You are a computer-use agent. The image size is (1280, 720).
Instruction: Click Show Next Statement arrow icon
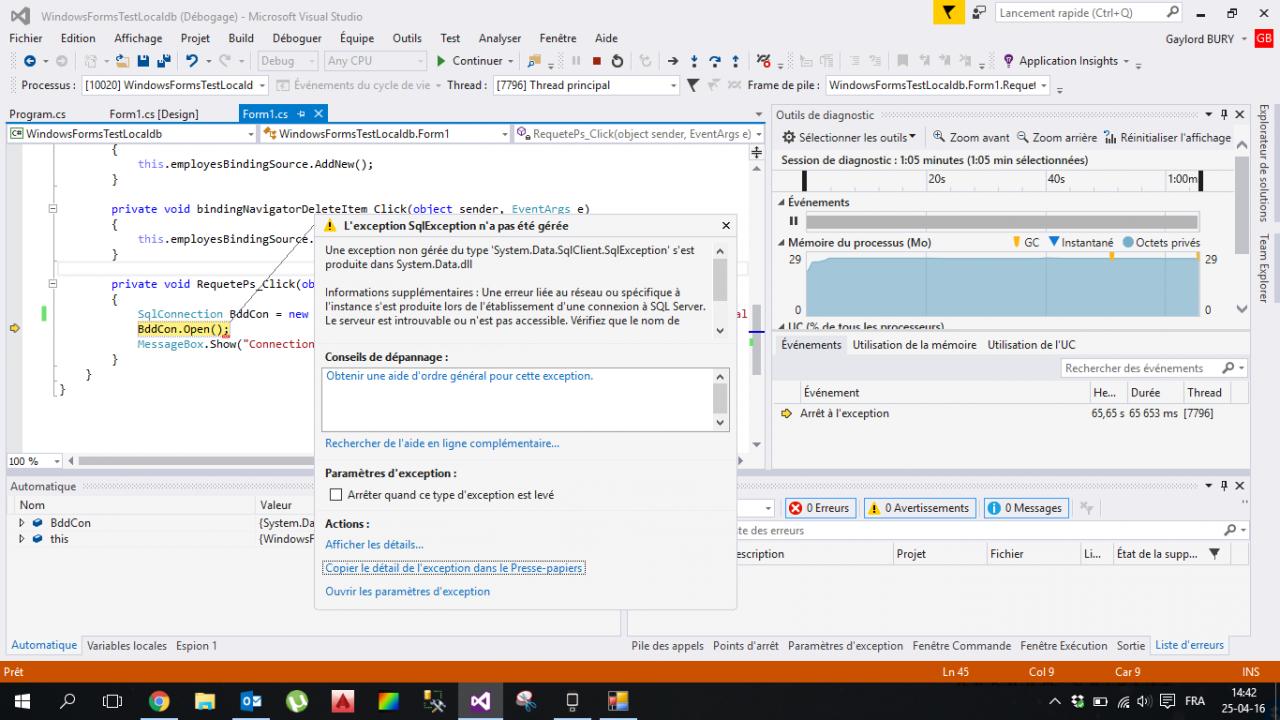(x=673, y=61)
